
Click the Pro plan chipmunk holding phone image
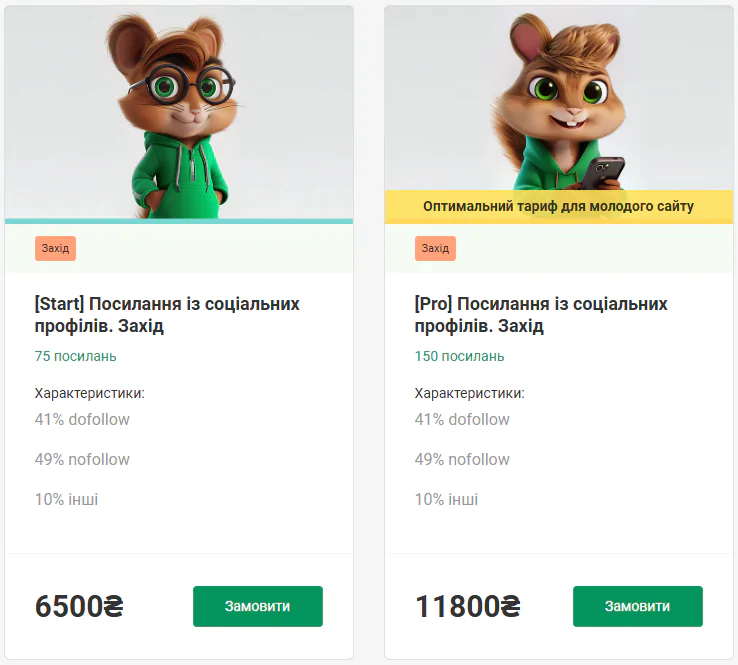coord(558,100)
